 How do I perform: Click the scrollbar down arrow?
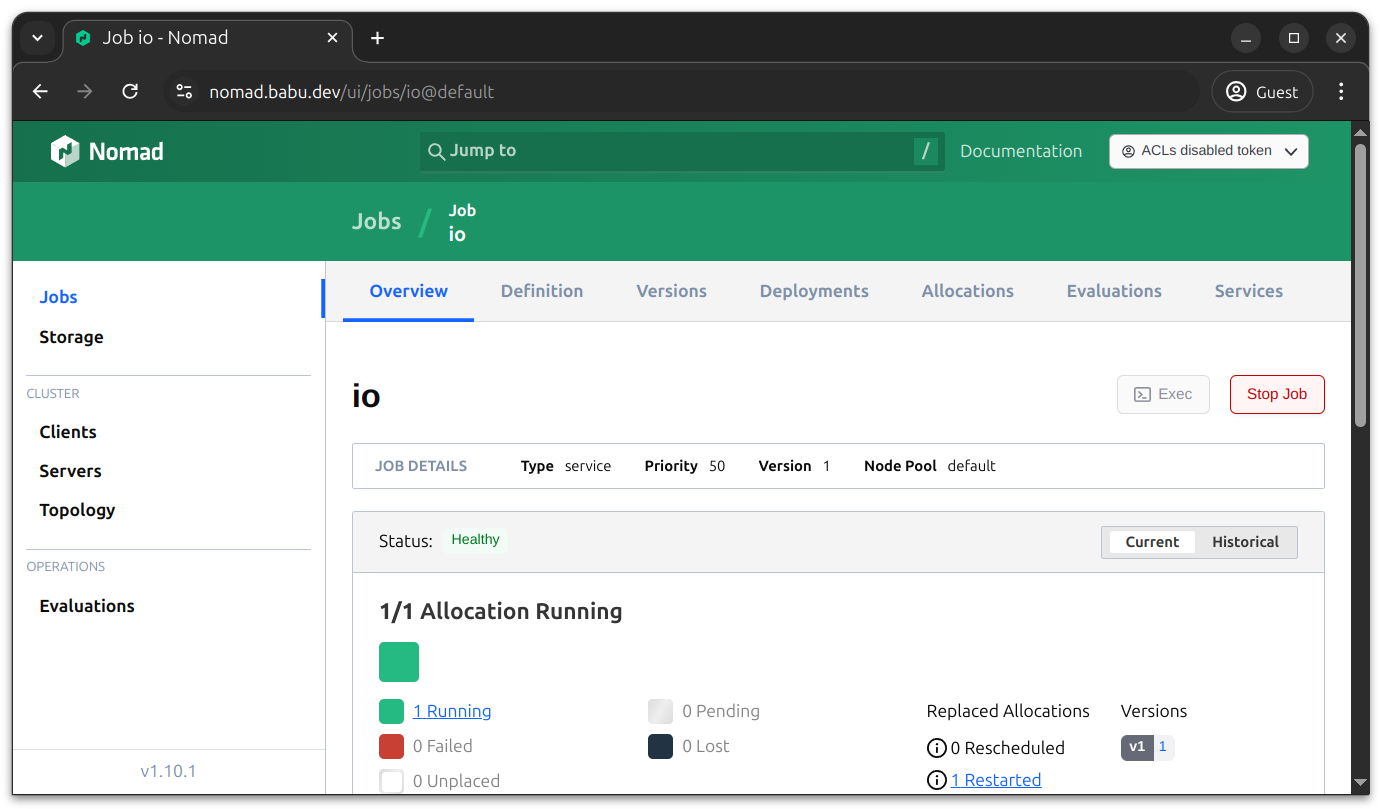point(1360,783)
